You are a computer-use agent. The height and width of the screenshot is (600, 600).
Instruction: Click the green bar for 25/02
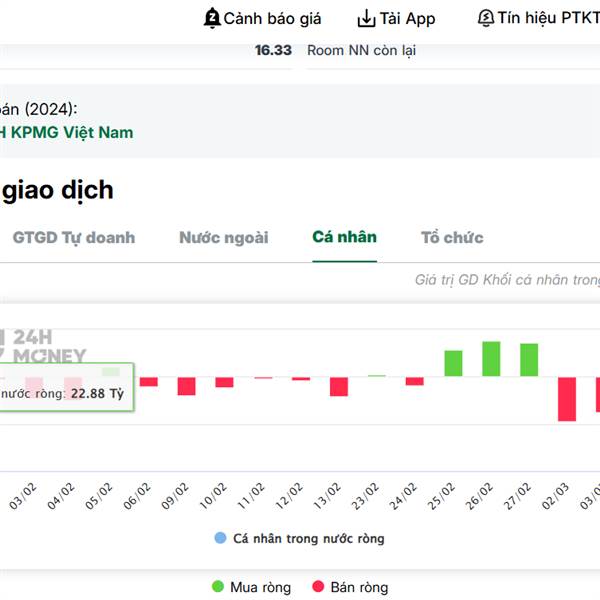coord(453,363)
